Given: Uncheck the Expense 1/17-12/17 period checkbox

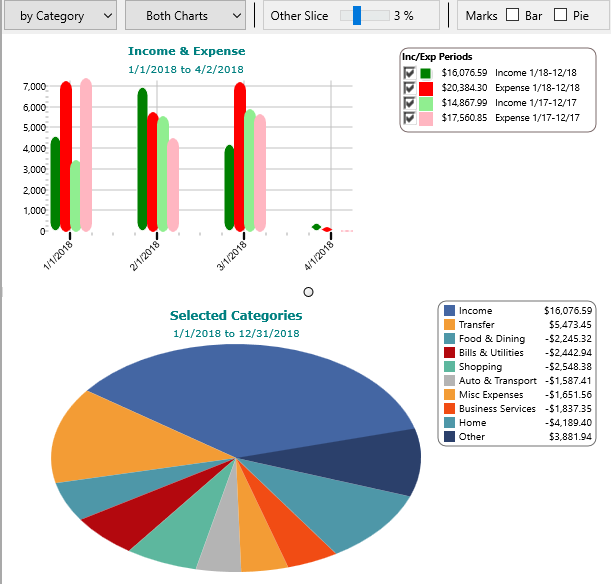Looking at the screenshot, I should pyautogui.click(x=410, y=118).
